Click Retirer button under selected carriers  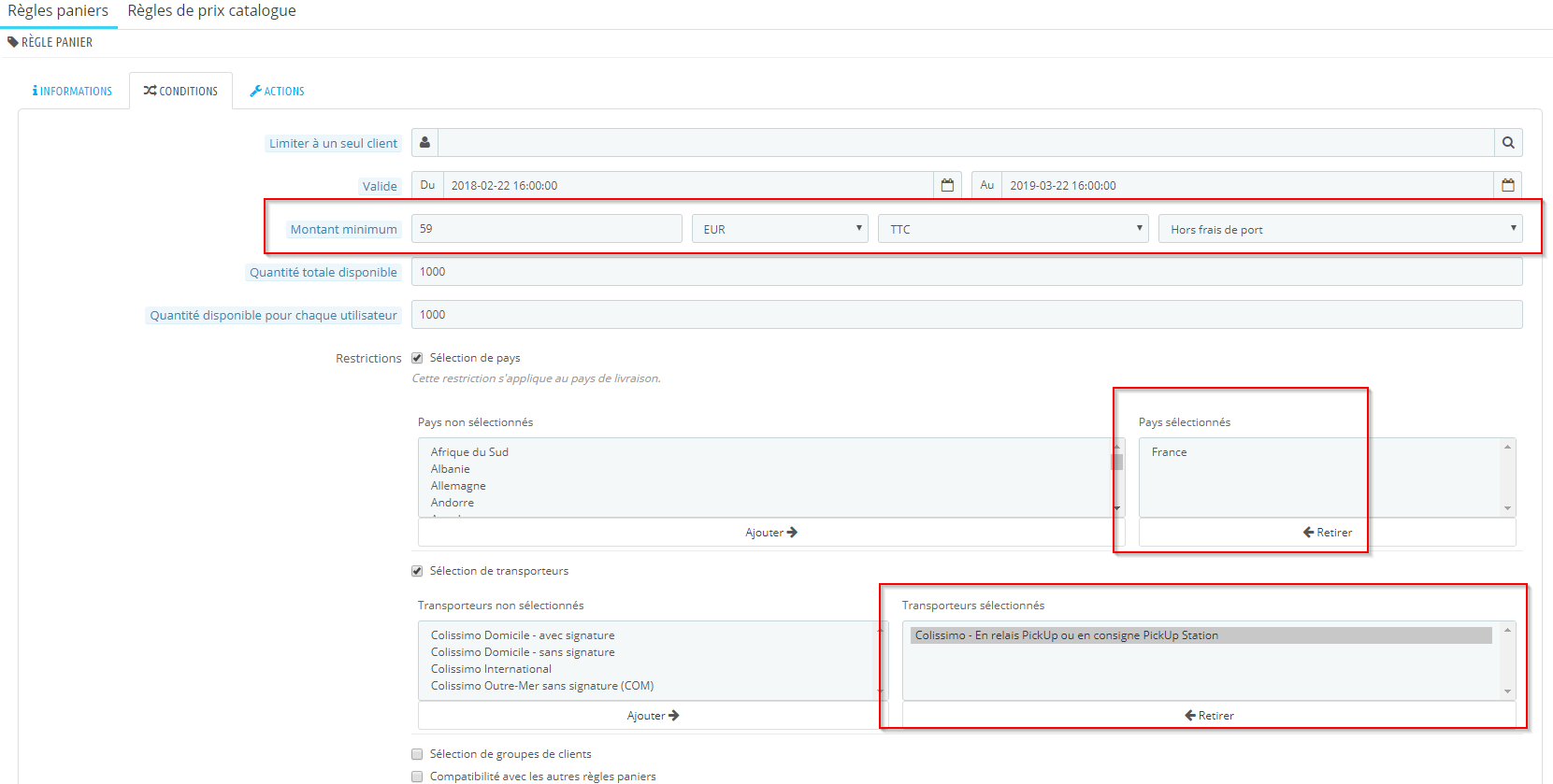(x=1209, y=716)
